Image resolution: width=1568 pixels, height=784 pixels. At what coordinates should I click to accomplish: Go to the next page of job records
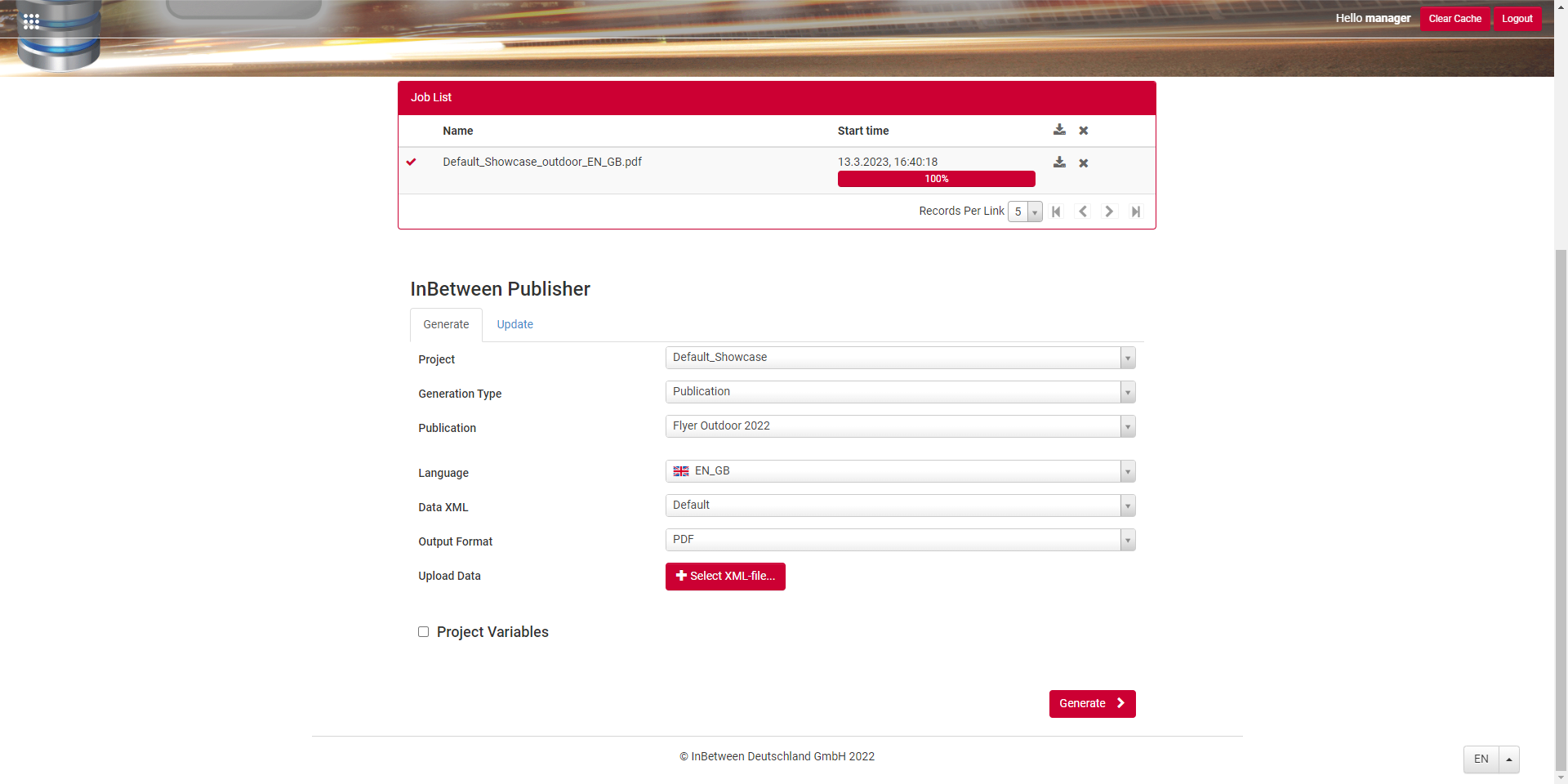tap(1108, 211)
